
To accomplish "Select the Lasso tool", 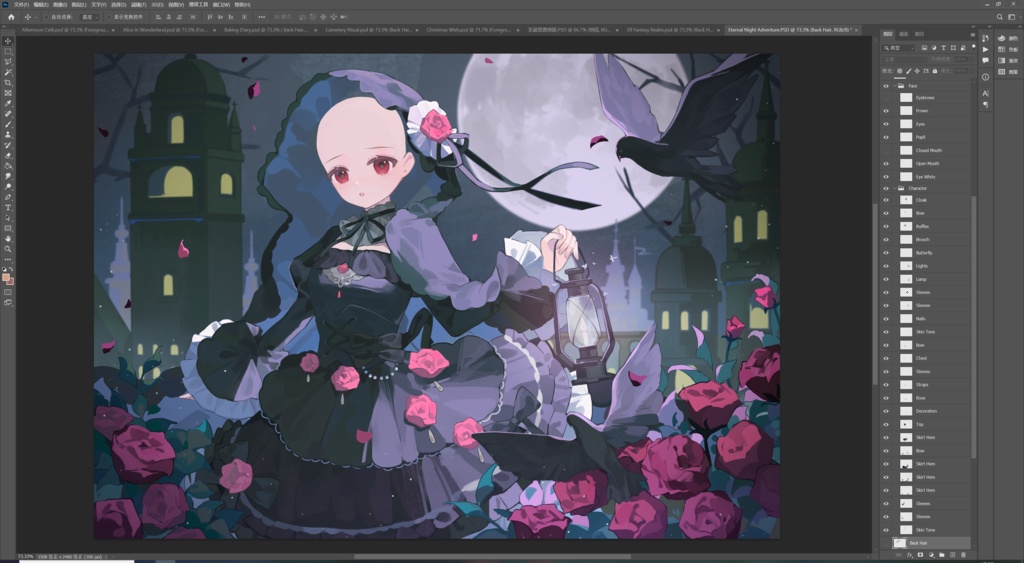I will (8, 62).
